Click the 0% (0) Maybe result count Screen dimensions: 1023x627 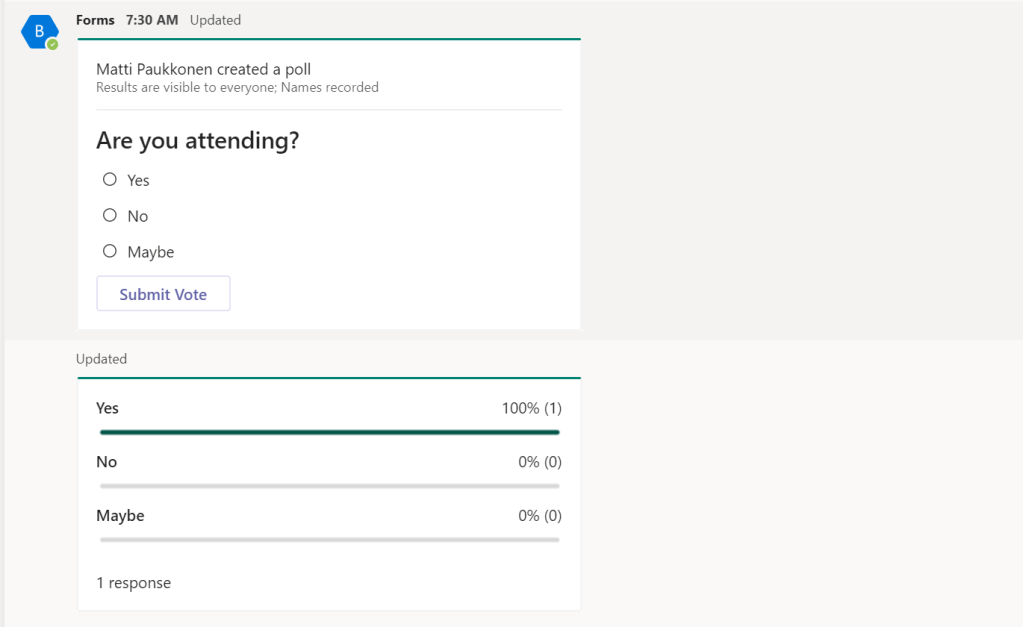[x=540, y=516]
